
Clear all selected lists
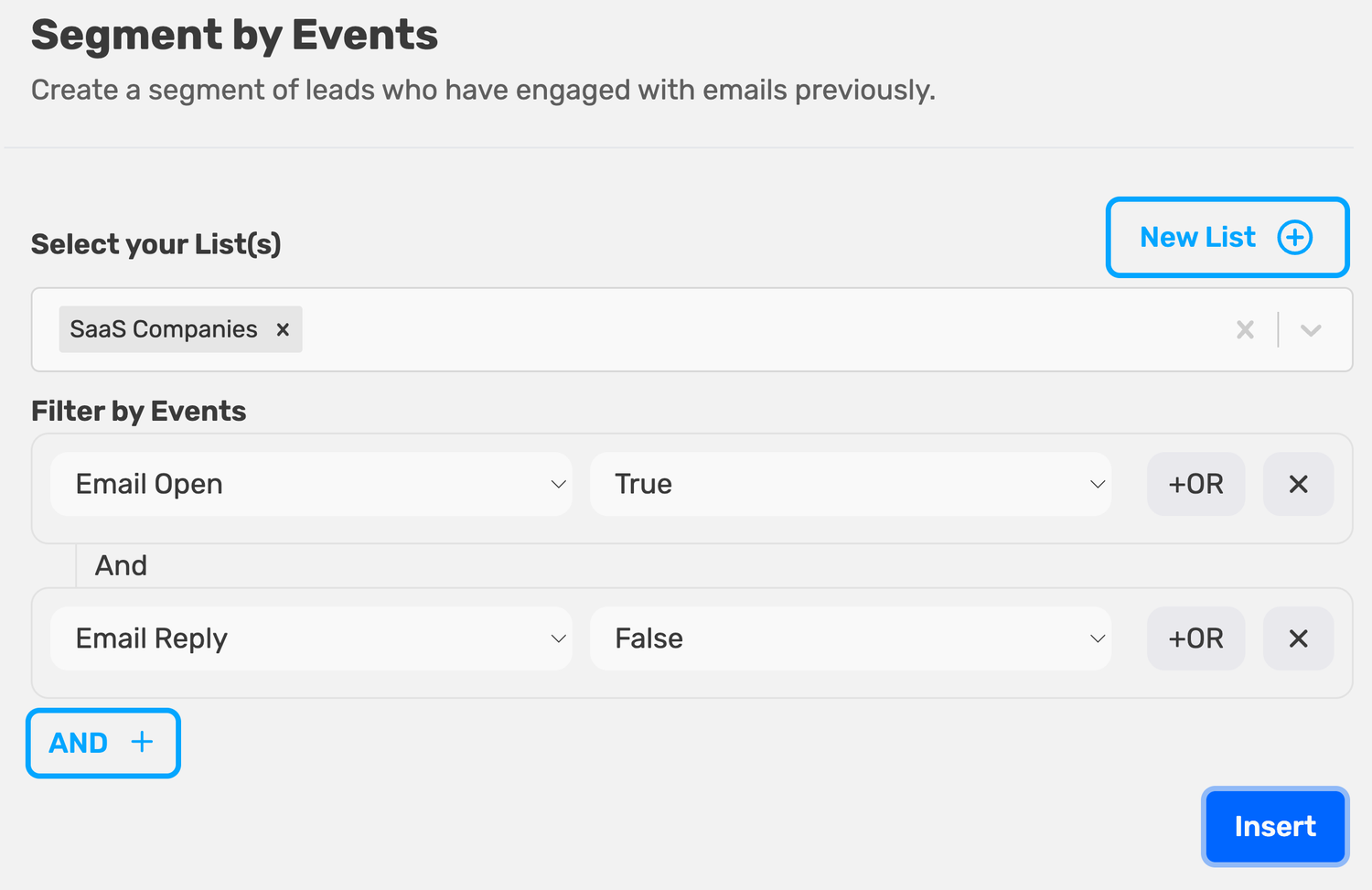tap(1245, 329)
